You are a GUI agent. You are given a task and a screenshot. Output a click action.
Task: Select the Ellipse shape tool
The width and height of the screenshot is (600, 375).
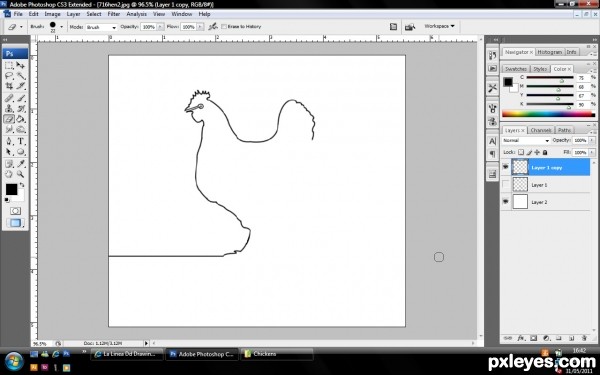[21, 152]
